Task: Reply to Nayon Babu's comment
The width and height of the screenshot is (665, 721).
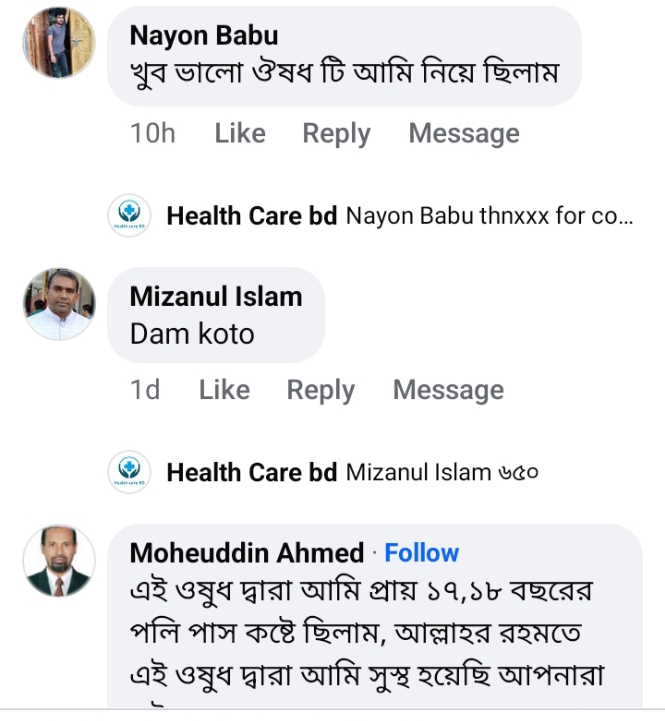Action: click(336, 134)
